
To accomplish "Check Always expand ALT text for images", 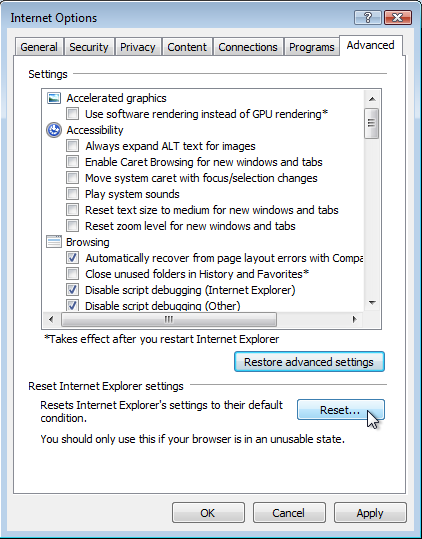I will click(73, 146).
